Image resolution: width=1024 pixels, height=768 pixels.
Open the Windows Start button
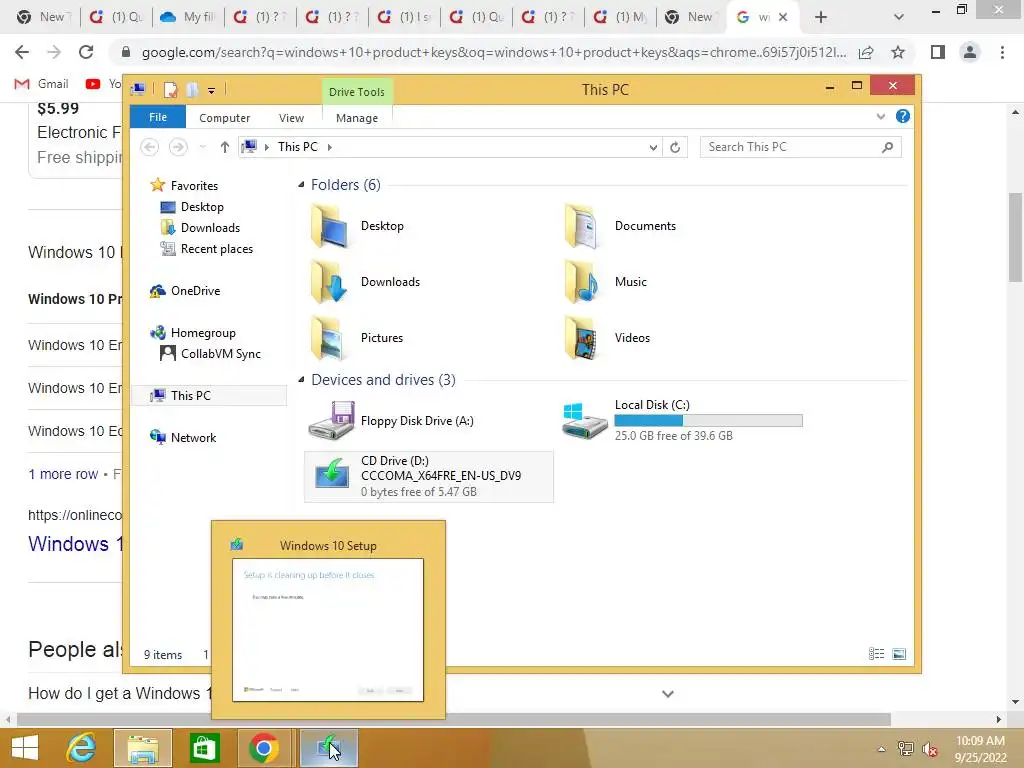(x=25, y=748)
